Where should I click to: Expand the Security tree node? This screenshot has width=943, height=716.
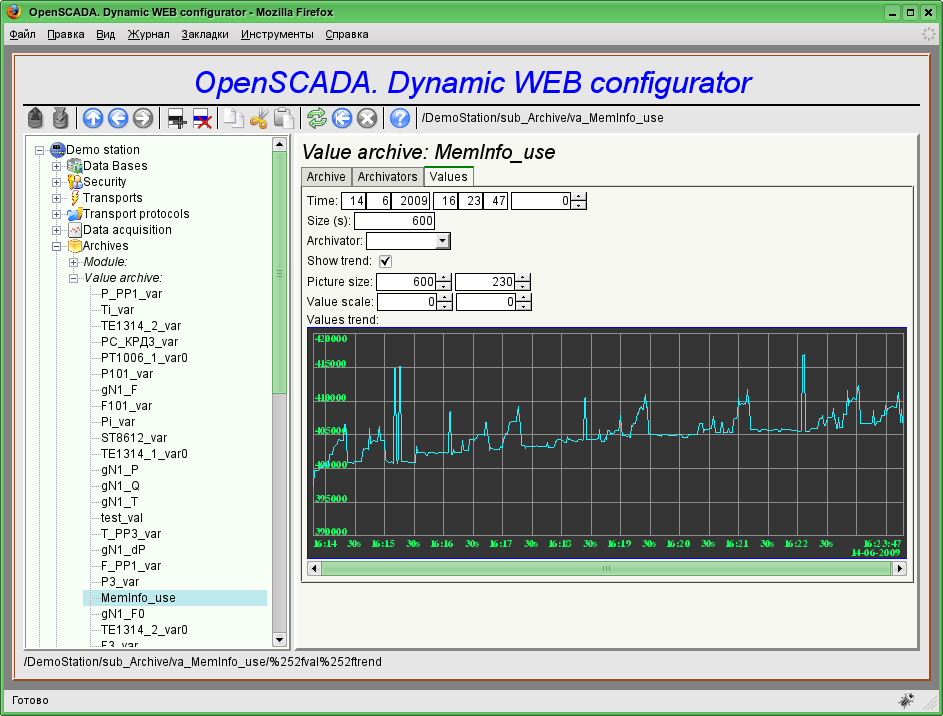click(57, 182)
